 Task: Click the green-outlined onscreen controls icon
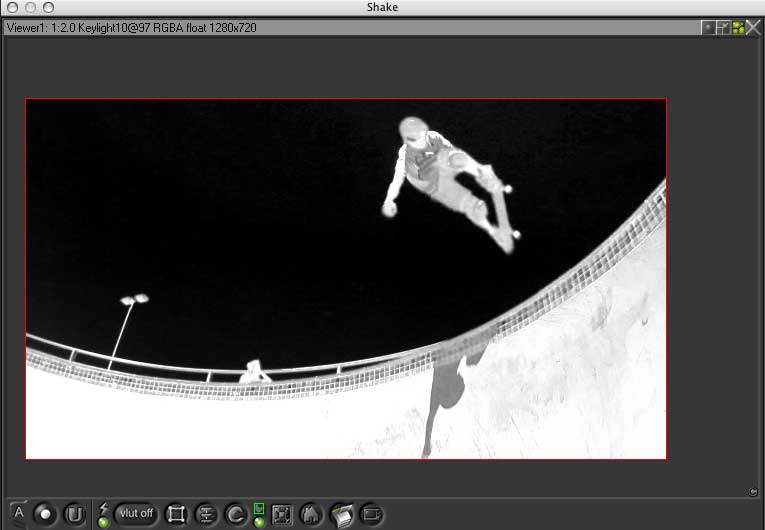(259, 509)
